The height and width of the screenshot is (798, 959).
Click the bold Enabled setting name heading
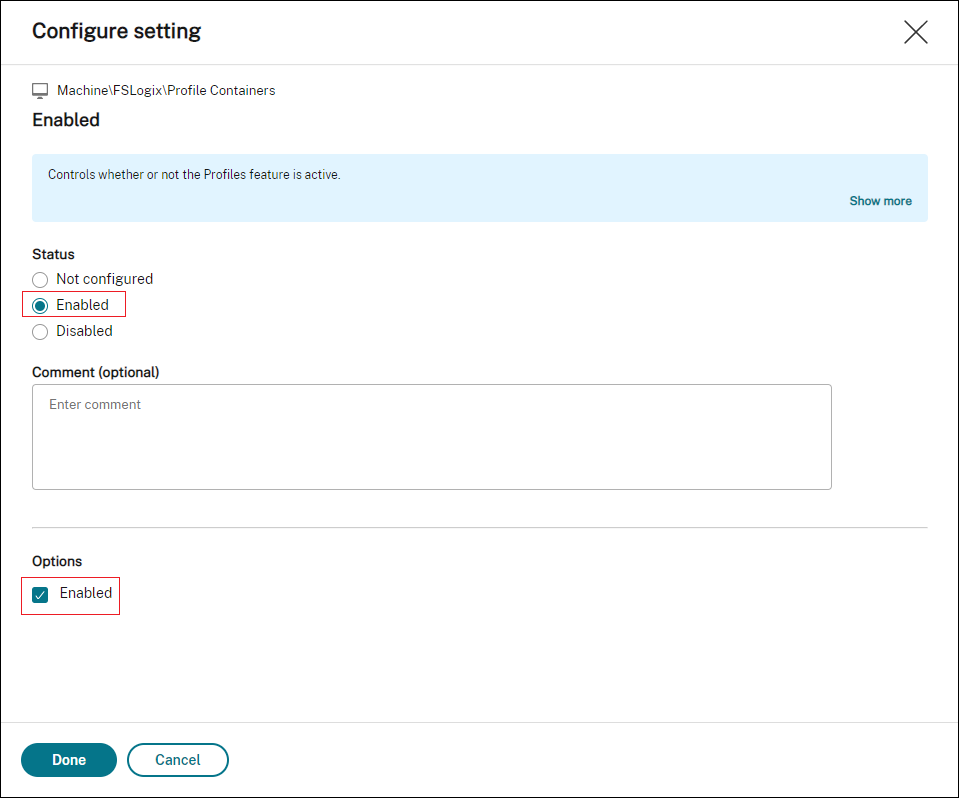66,120
